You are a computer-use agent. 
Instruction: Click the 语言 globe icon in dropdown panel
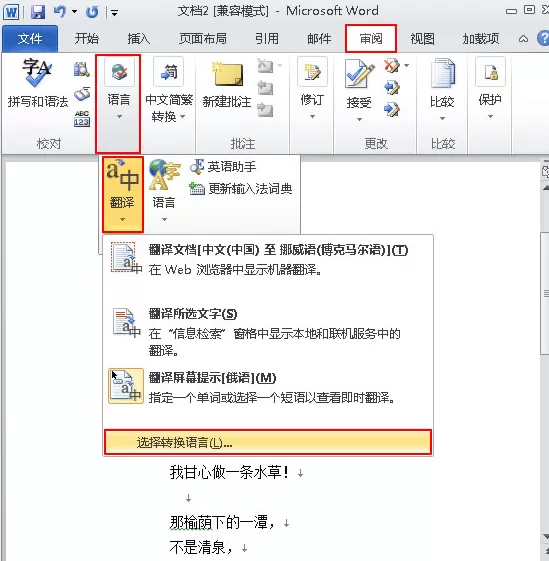click(x=164, y=175)
